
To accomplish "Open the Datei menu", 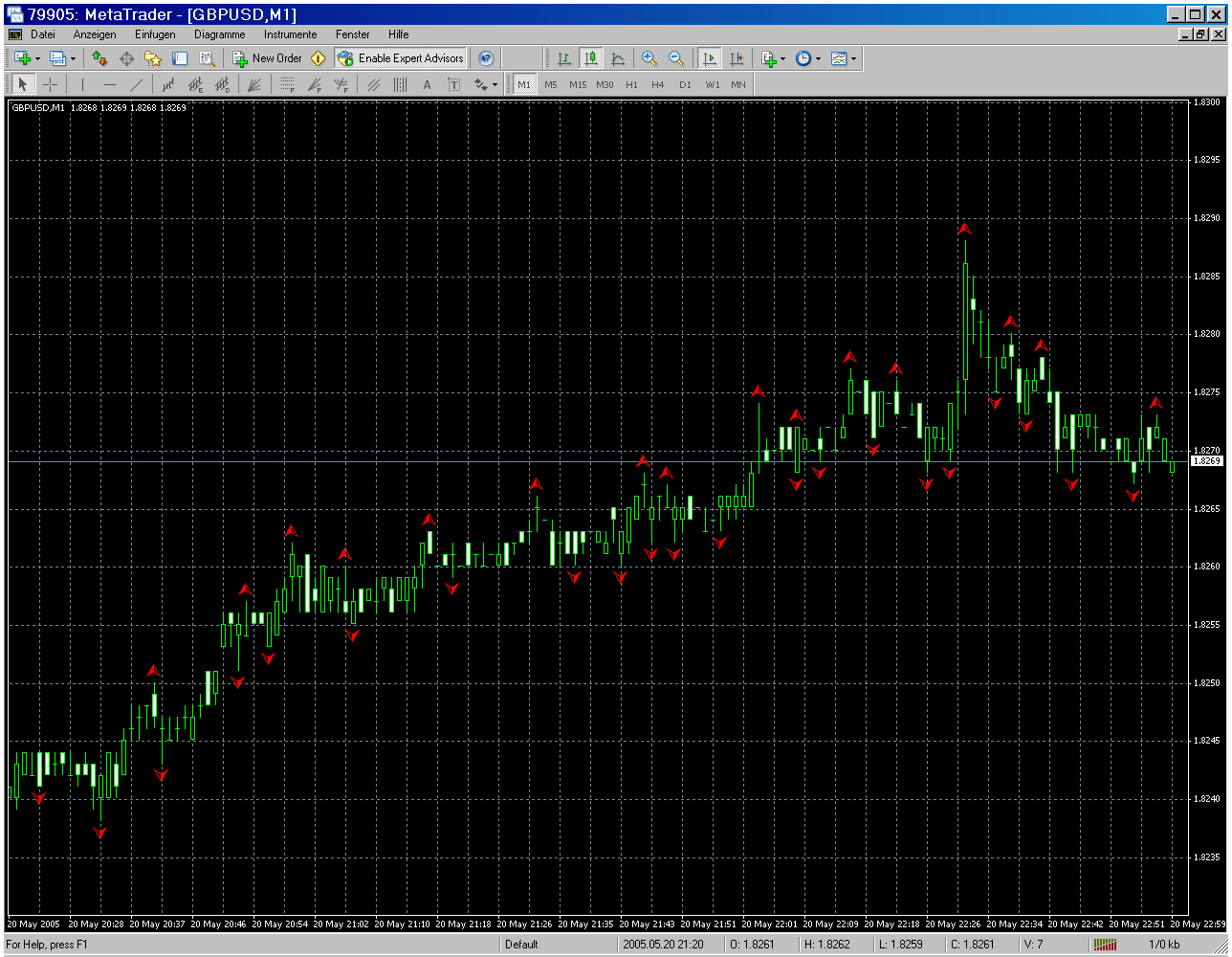I will (43, 34).
